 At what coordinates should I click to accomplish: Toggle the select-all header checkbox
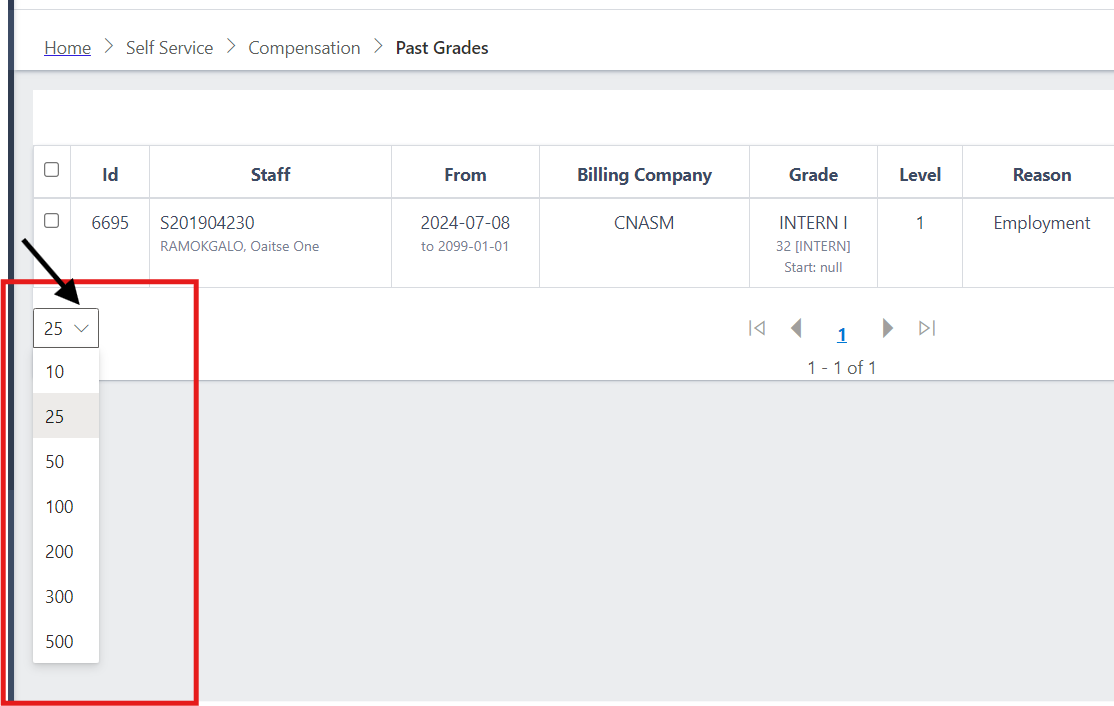52,170
